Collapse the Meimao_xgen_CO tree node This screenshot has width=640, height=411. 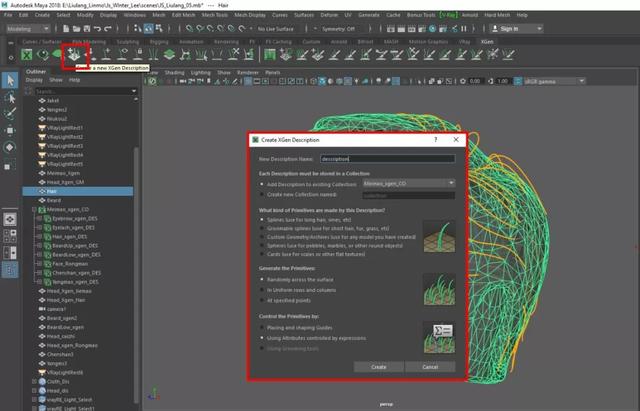coord(34,209)
